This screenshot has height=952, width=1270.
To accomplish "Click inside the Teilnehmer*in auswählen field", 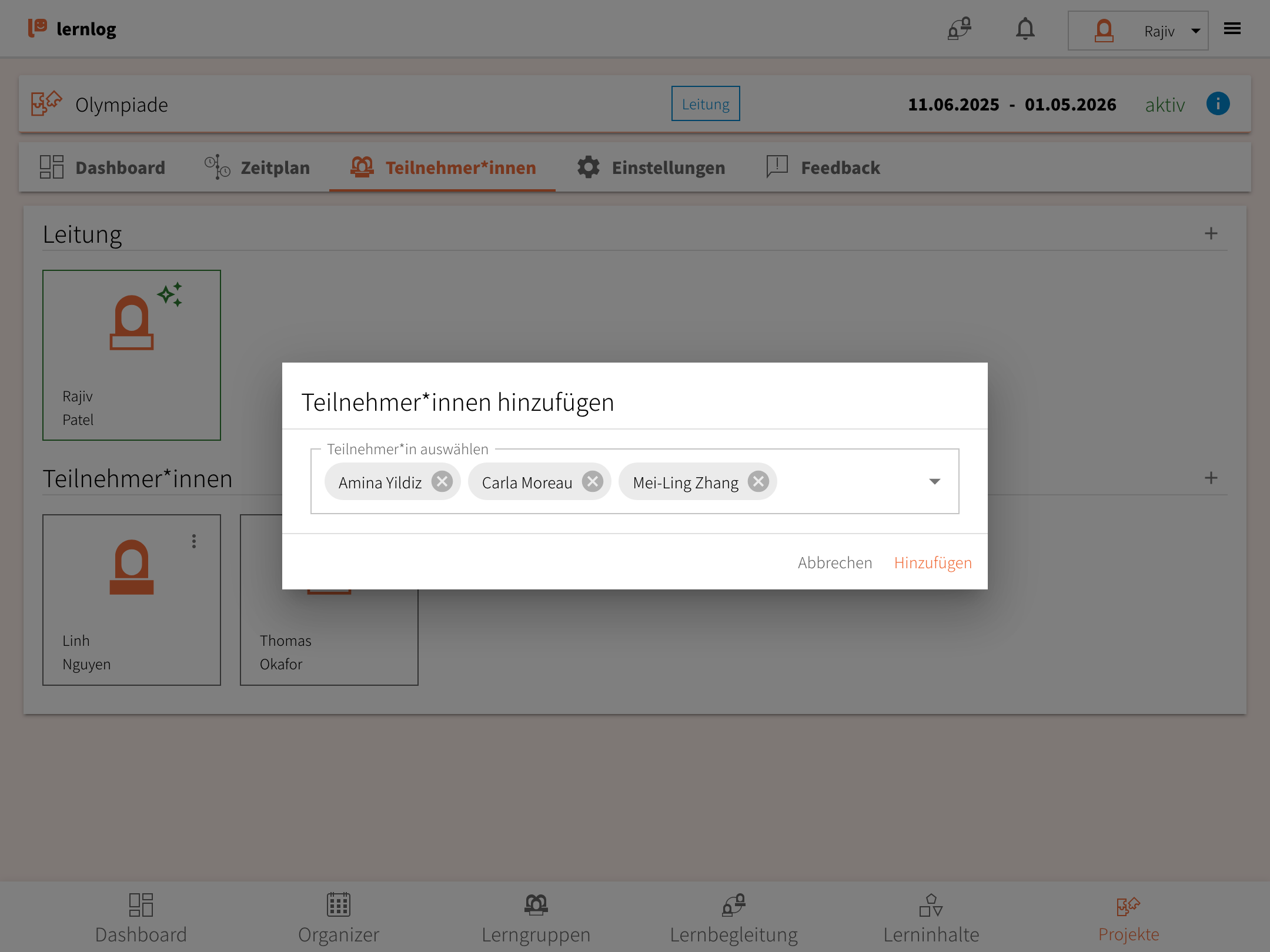I will 847,482.
